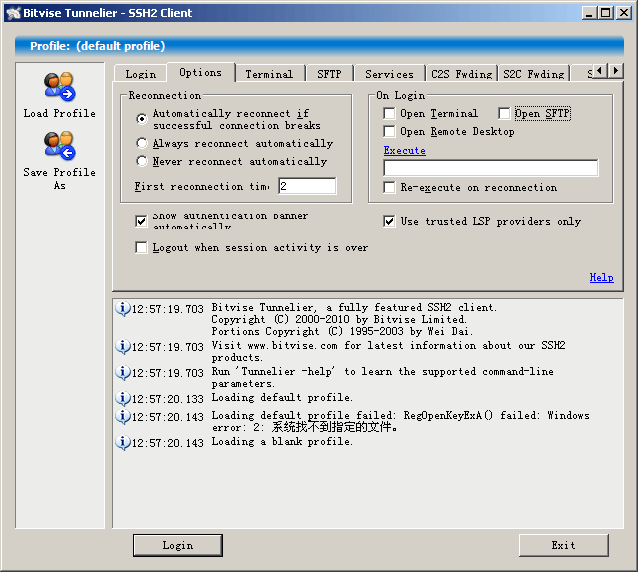
Task: Click log text 'Portions Copyright (C) 1995-2003 by Wei Dai.'
Action: (x=342, y=332)
